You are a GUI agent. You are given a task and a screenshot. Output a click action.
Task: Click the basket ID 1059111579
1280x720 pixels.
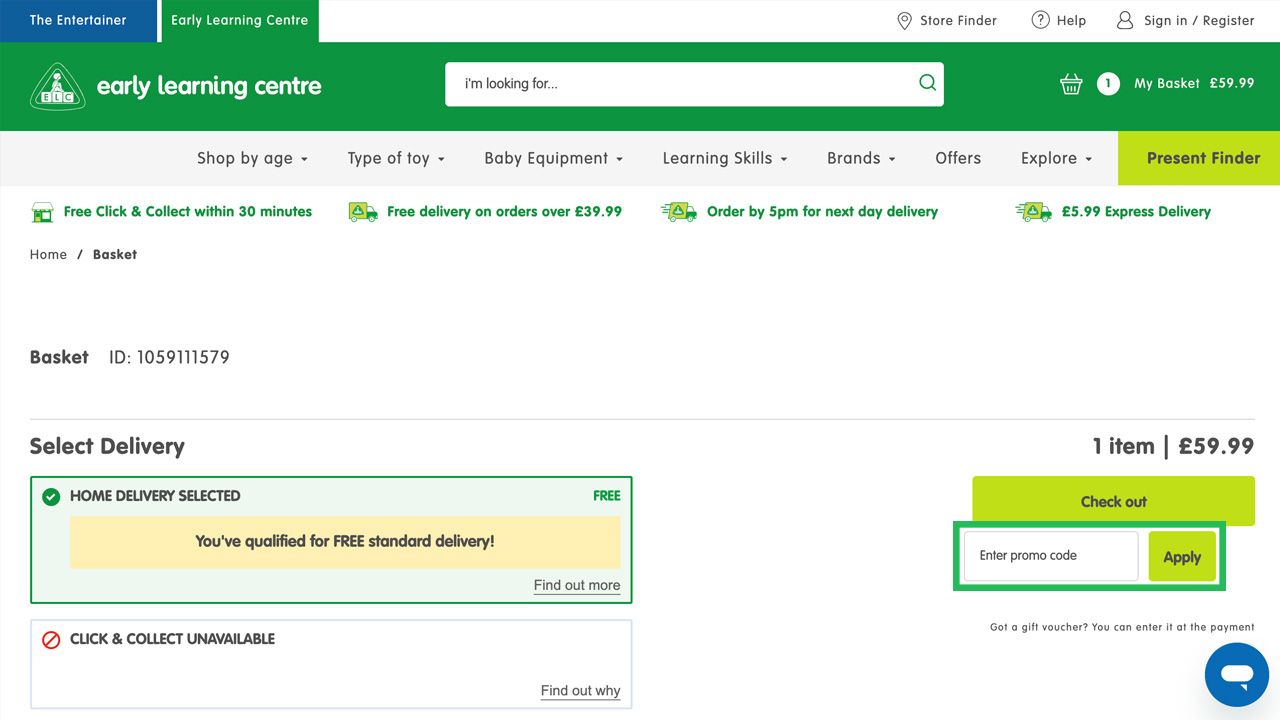[x=169, y=357]
